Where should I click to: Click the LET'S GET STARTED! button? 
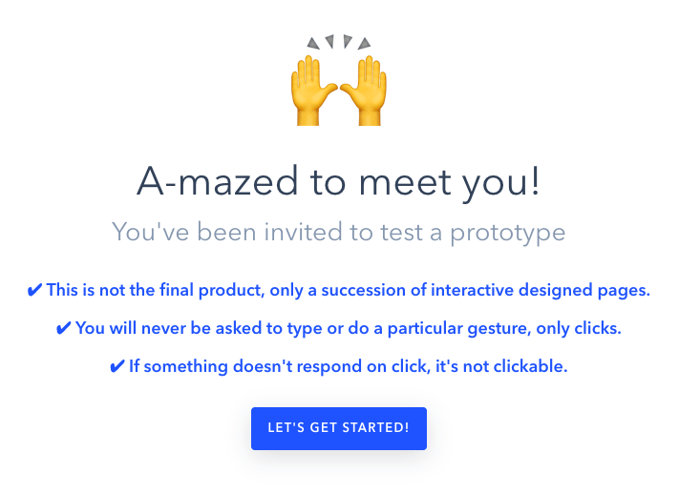click(338, 428)
